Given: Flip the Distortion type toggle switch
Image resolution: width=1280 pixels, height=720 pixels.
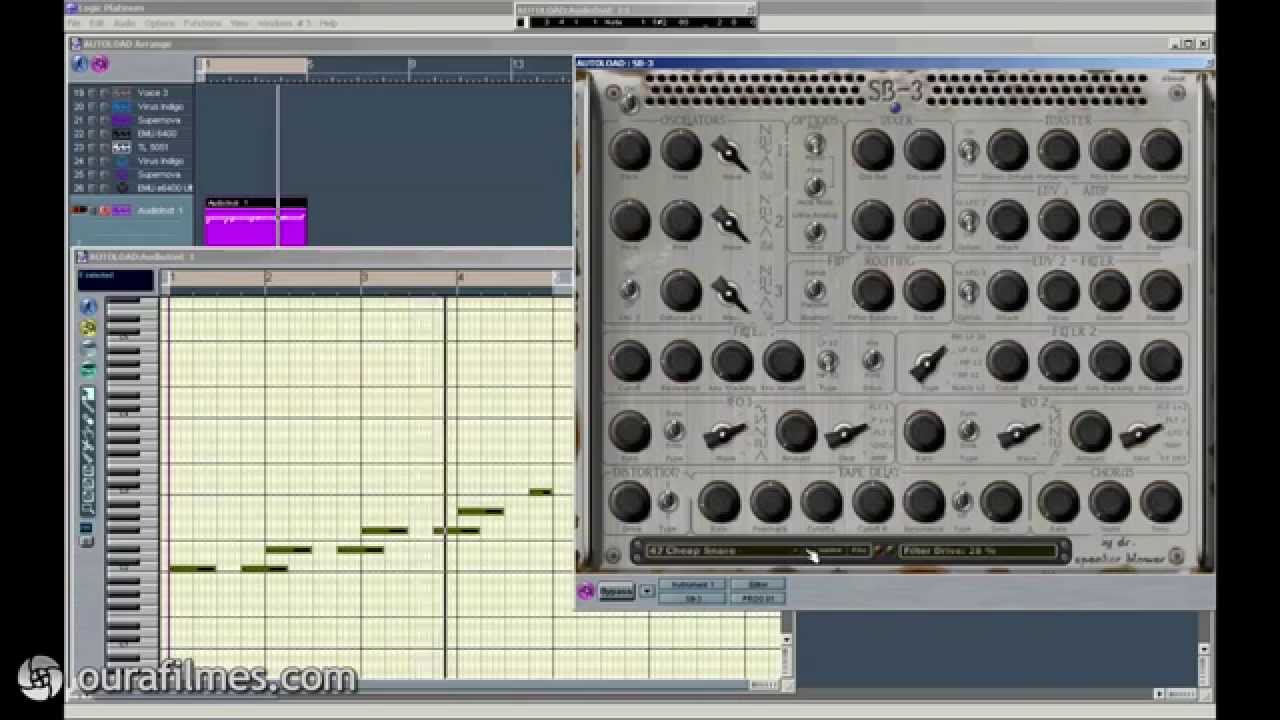Looking at the screenshot, I should pyautogui.click(x=668, y=502).
